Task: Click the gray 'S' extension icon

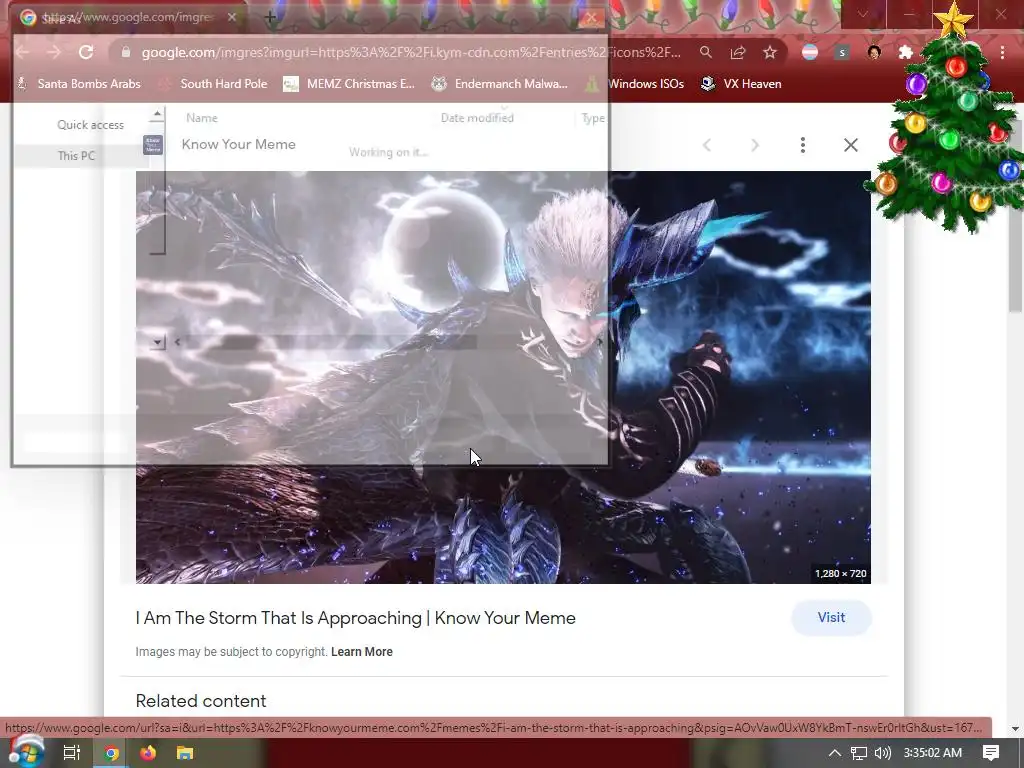Action: [842, 52]
